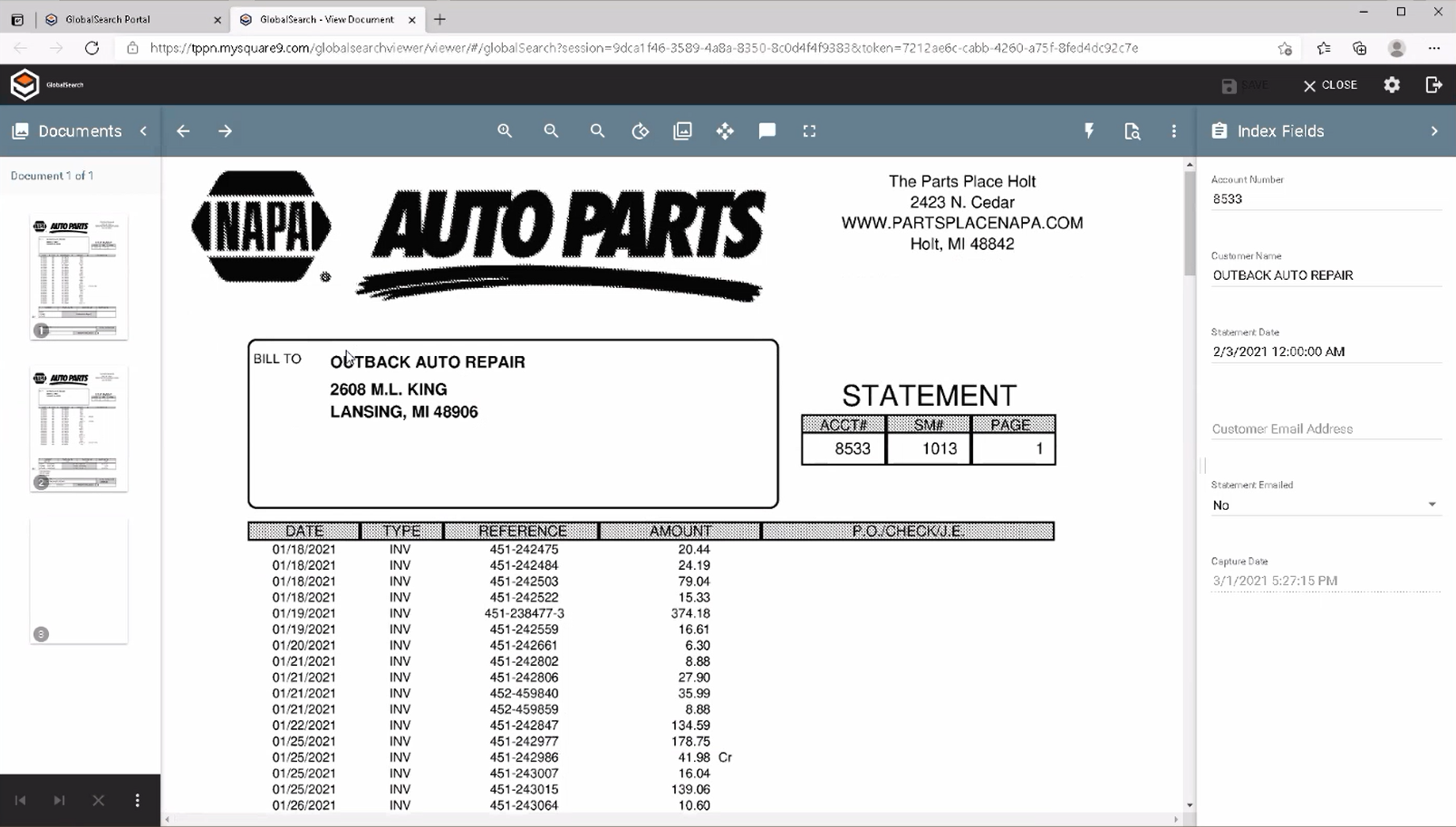Open the image tools icon
Image resolution: width=1456 pixels, height=827 pixels.
coord(682,131)
